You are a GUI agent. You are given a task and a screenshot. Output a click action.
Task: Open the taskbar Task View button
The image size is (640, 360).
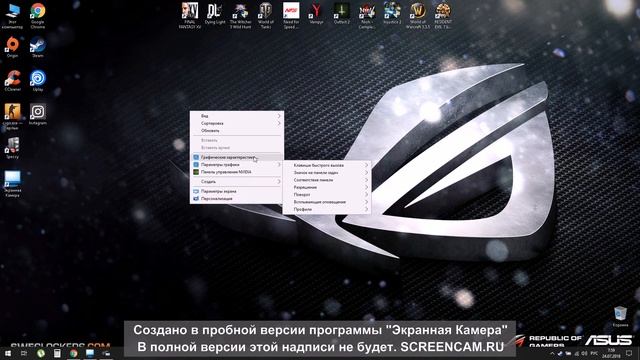click(24, 353)
